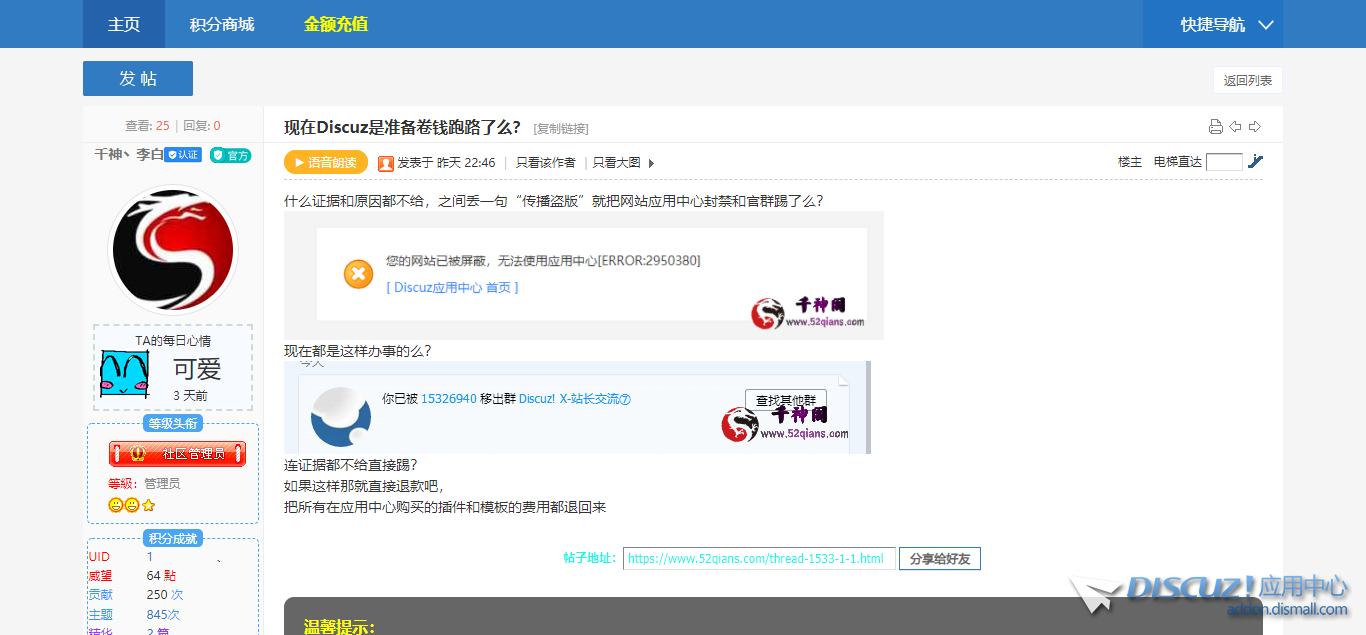1366x635 pixels.
Task: Click the 复制链接 copy link
Action: (x=561, y=128)
